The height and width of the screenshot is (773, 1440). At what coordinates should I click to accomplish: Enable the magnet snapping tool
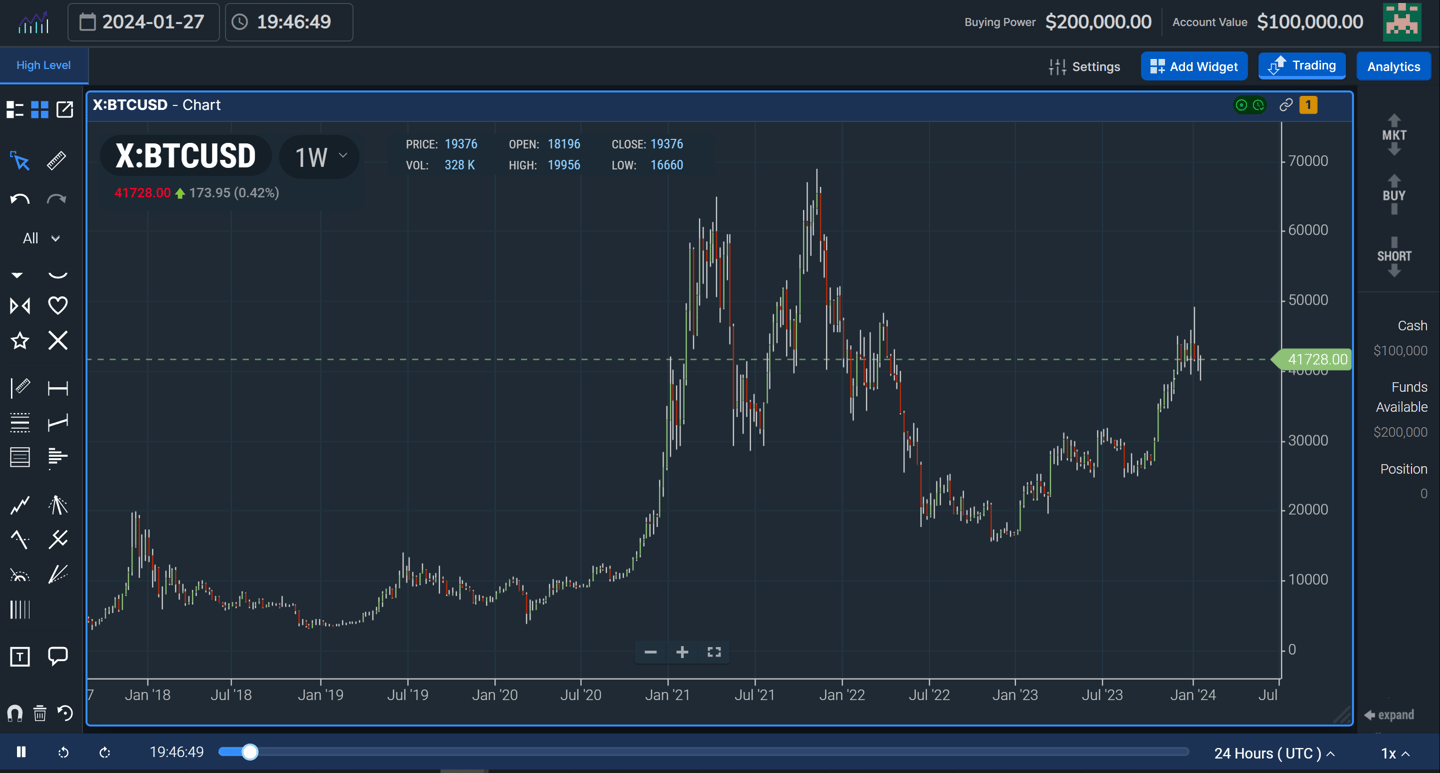pyautogui.click(x=14, y=713)
